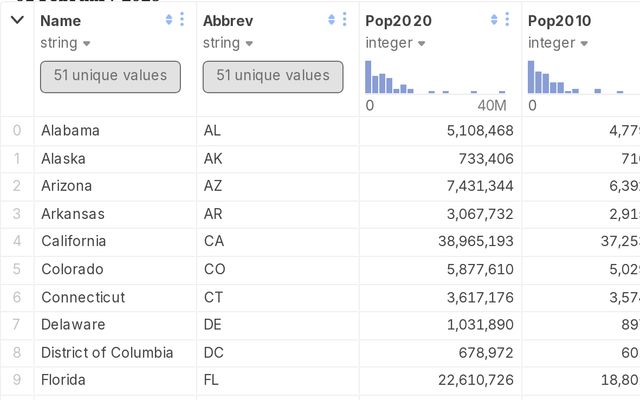Click Abbrev column 51 unique values button
This screenshot has width=640, height=400.
click(x=273, y=76)
